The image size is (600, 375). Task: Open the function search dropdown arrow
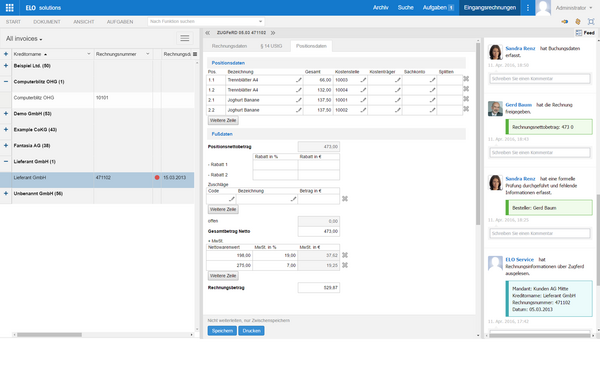261,21
